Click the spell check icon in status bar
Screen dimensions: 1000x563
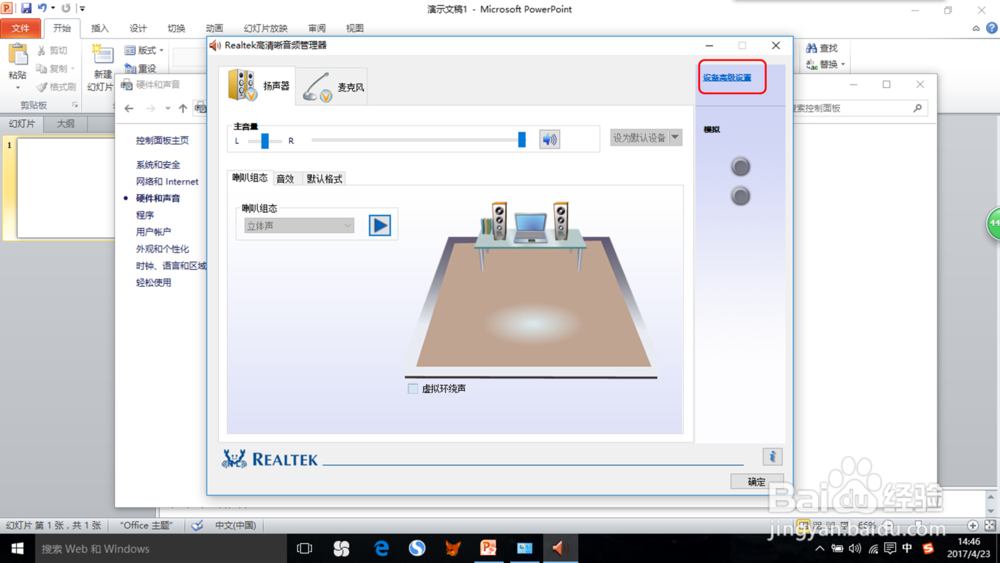pyautogui.click(x=198, y=525)
